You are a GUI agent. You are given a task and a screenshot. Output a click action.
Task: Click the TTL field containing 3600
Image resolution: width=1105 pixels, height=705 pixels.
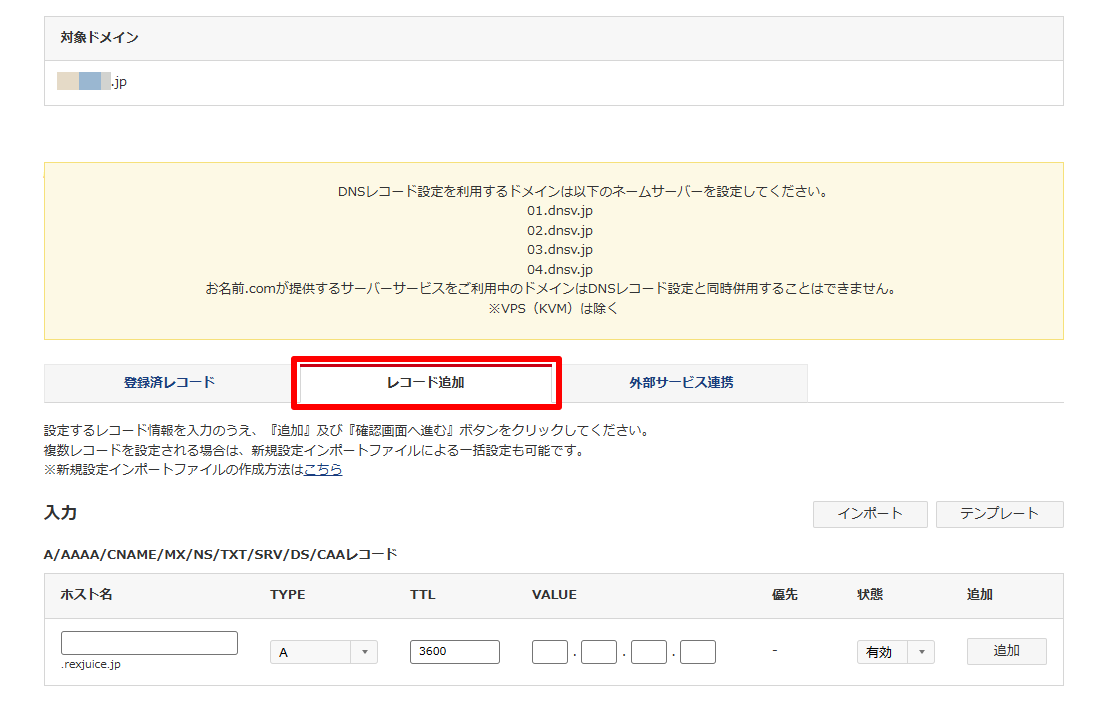[x=454, y=652]
